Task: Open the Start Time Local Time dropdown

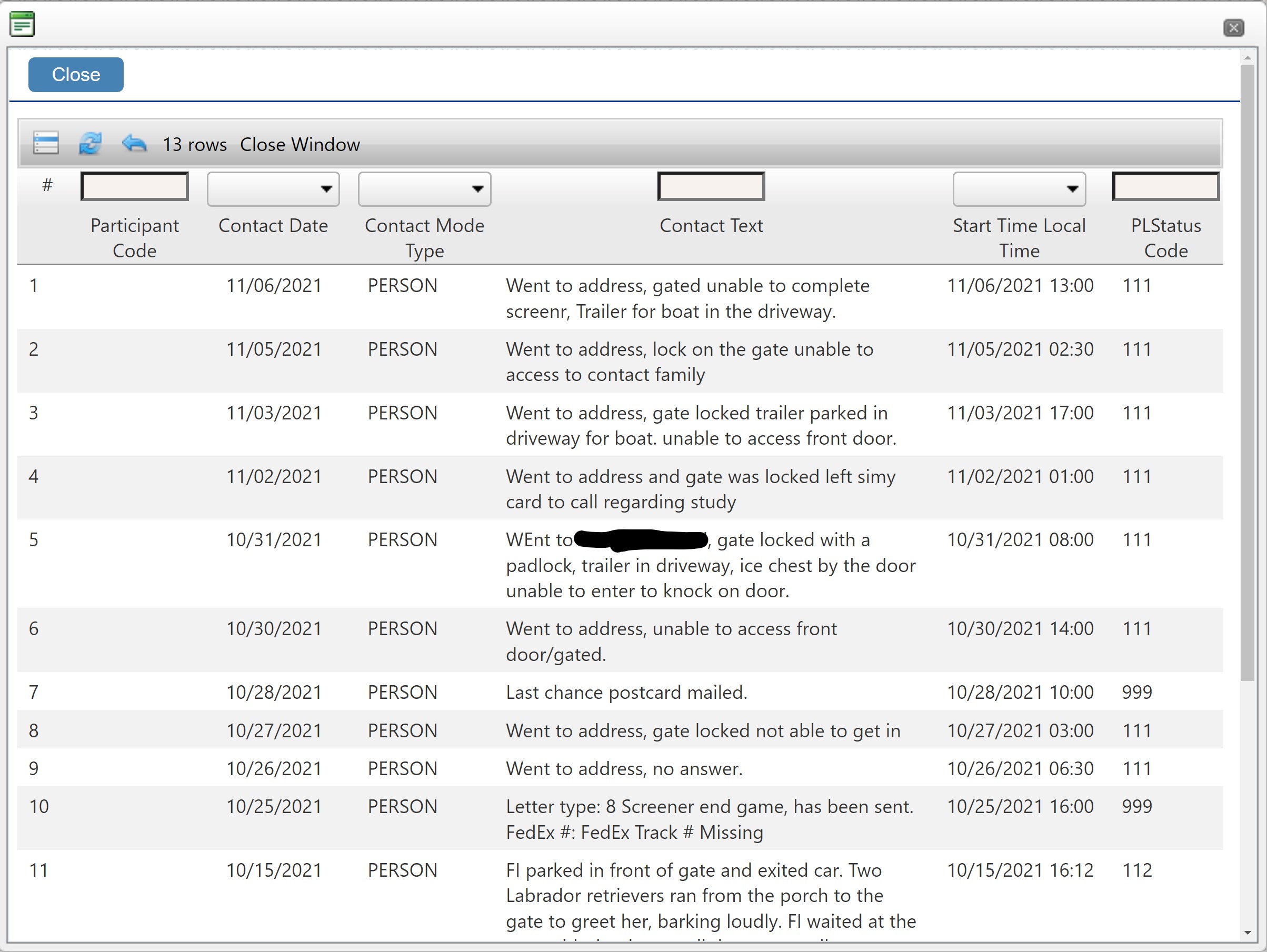Action: point(1019,189)
